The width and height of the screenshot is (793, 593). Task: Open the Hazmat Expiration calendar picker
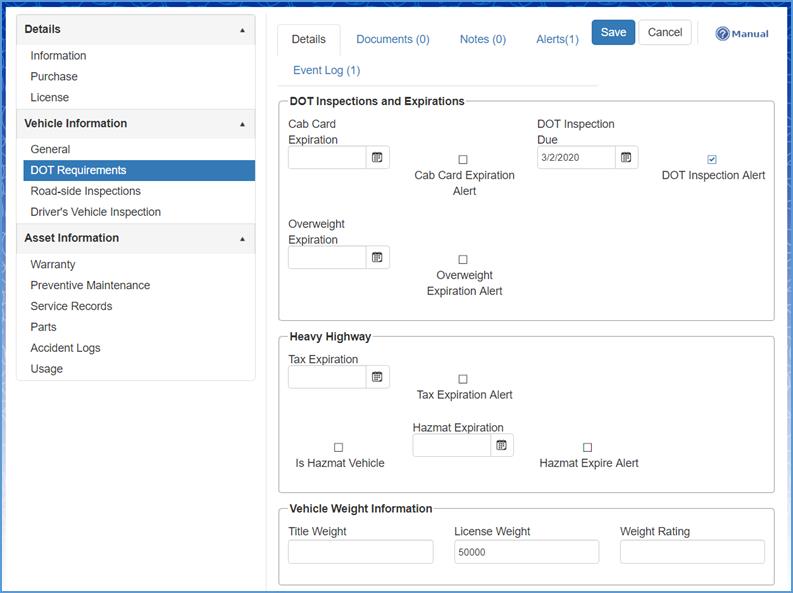502,445
